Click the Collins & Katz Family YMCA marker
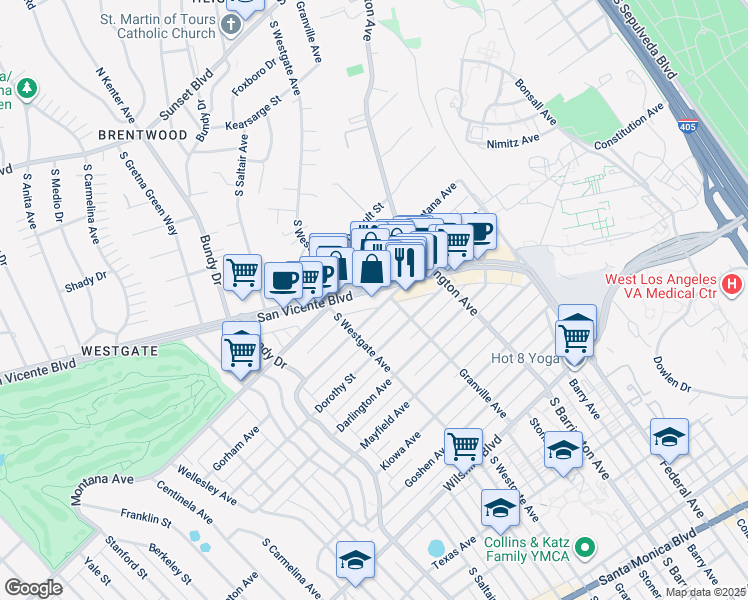The width and height of the screenshot is (748, 600). tap(586, 548)
